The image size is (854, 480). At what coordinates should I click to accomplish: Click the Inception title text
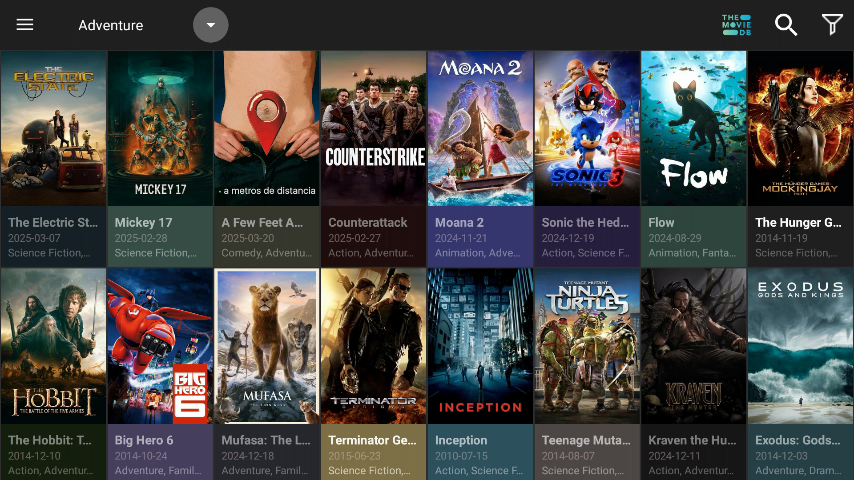click(x=461, y=440)
